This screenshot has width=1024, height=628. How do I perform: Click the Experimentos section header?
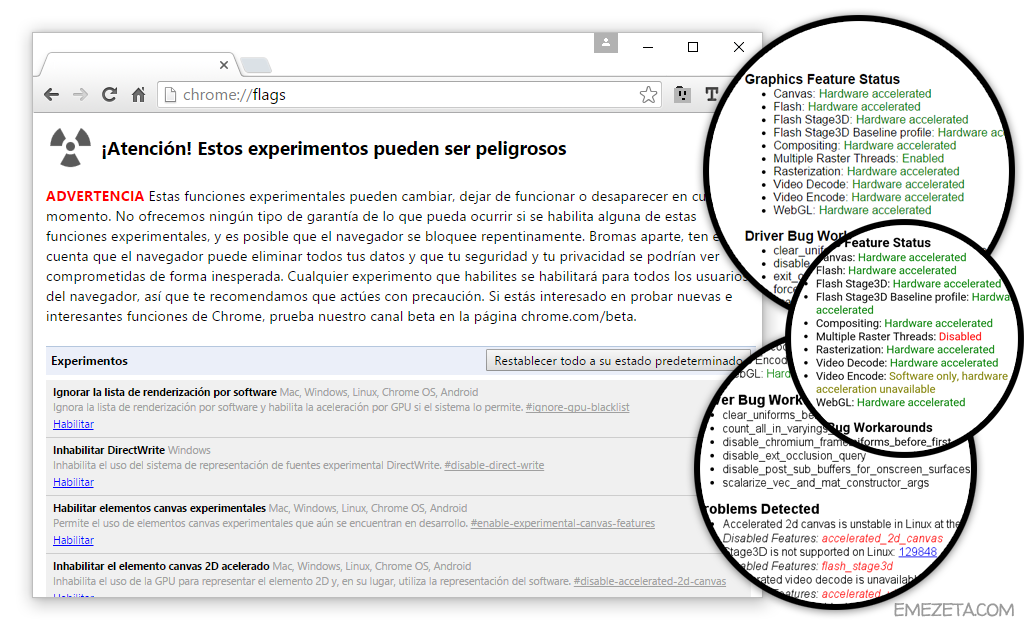click(x=89, y=361)
